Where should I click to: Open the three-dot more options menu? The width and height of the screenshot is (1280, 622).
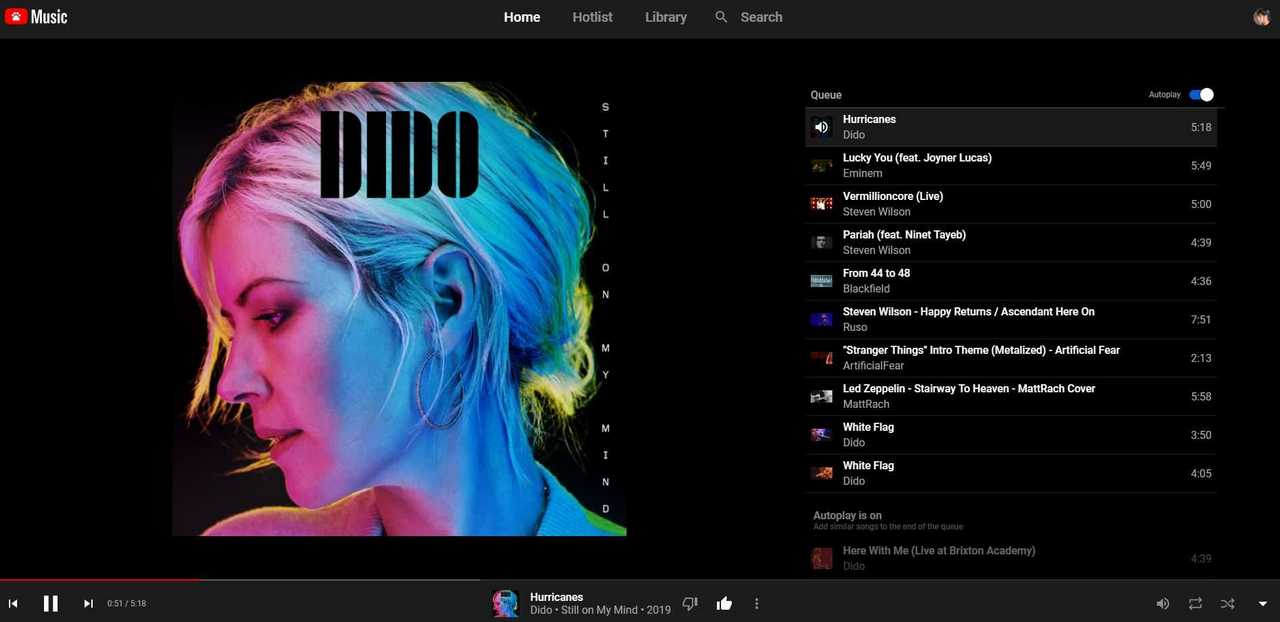756,603
